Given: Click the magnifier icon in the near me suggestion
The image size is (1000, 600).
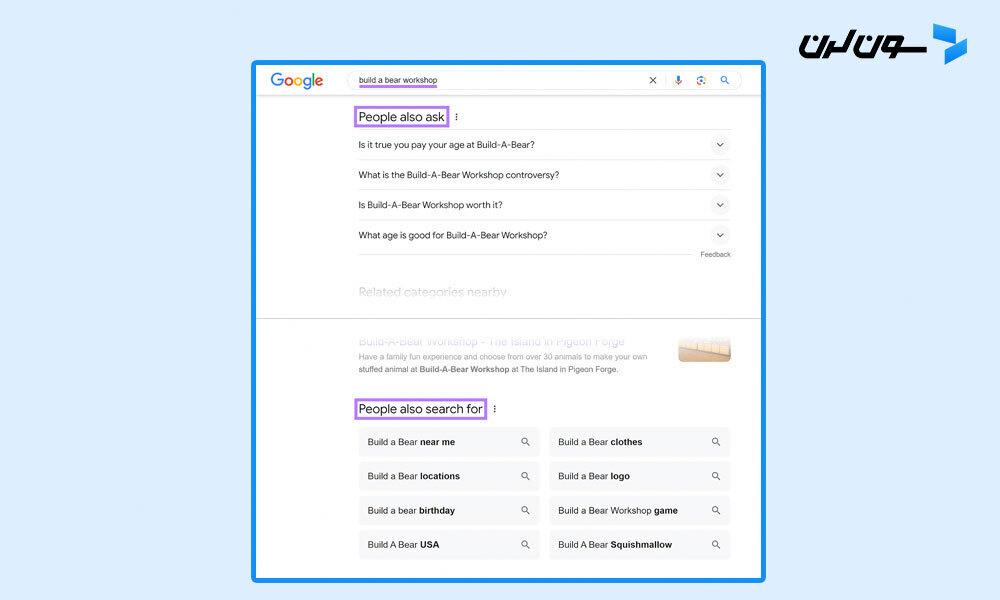Looking at the screenshot, I should [x=526, y=442].
